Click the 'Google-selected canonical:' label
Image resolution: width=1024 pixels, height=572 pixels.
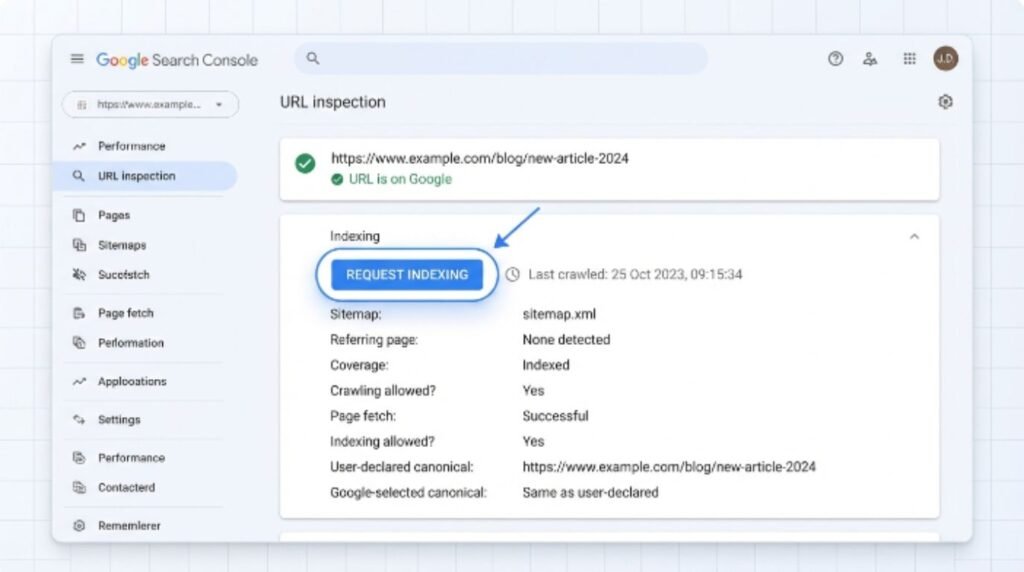click(x=408, y=492)
